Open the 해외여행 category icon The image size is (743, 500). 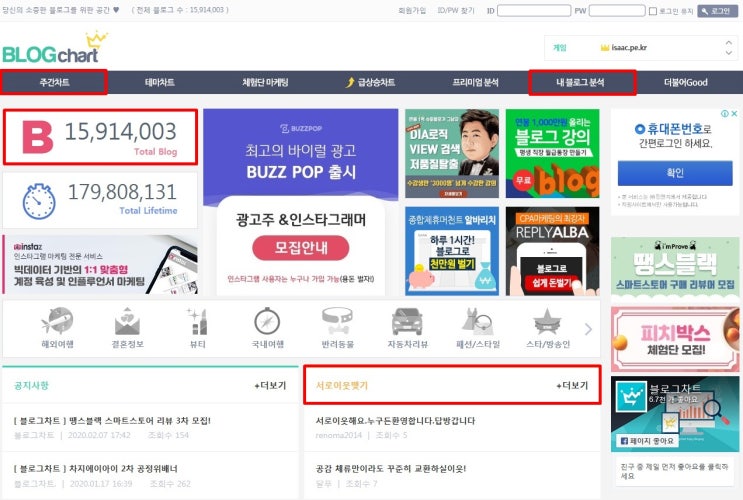[57, 321]
